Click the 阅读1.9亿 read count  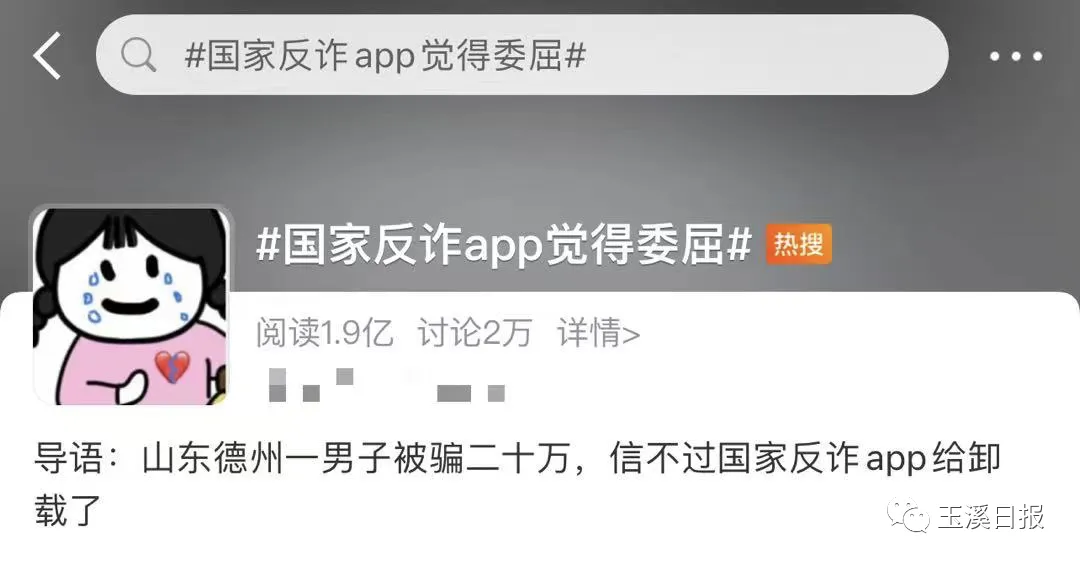324,333
